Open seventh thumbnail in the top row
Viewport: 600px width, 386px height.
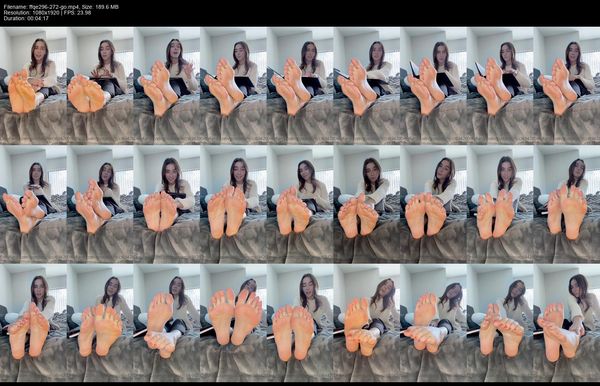tap(433, 85)
